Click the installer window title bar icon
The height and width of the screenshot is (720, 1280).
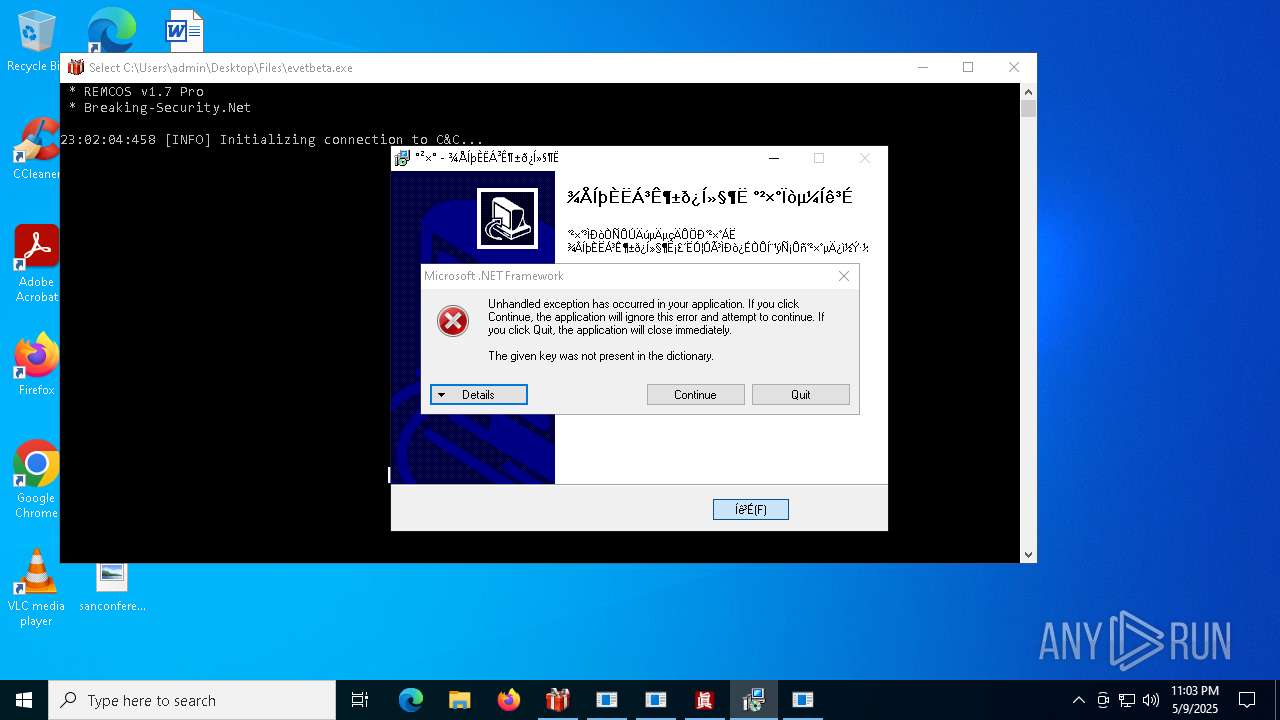pyautogui.click(x=402, y=158)
